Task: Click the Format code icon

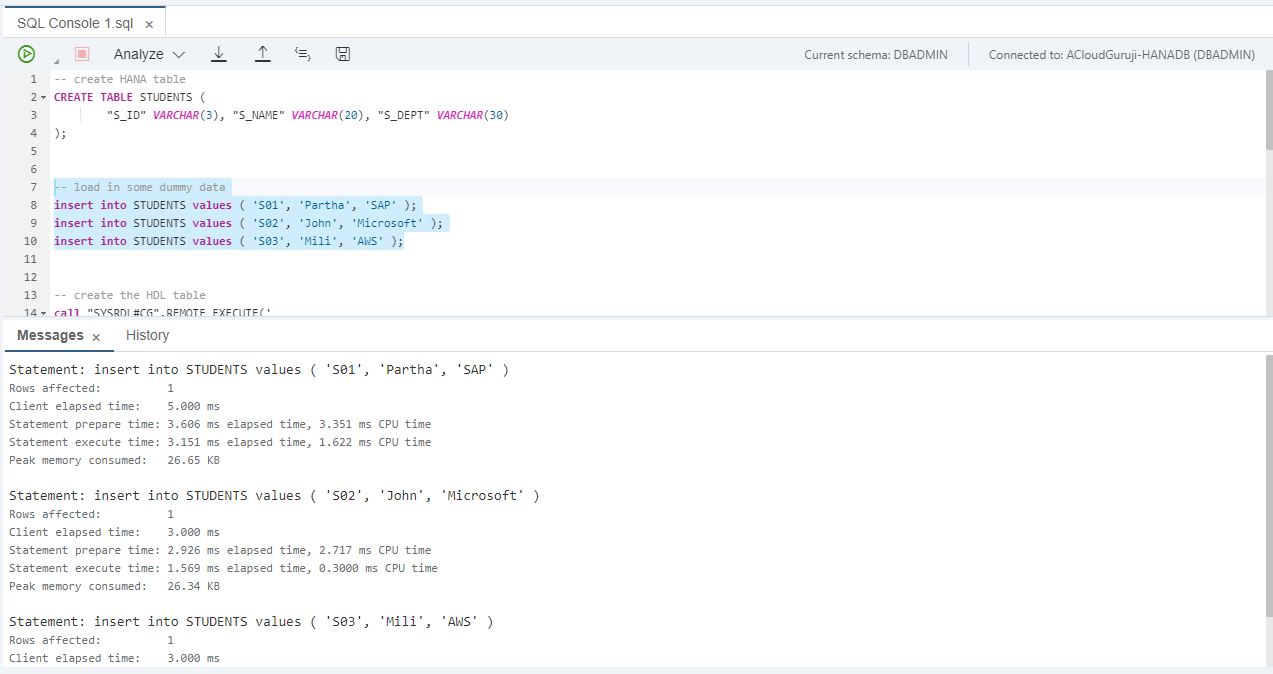Action: [x=303, y=54]
